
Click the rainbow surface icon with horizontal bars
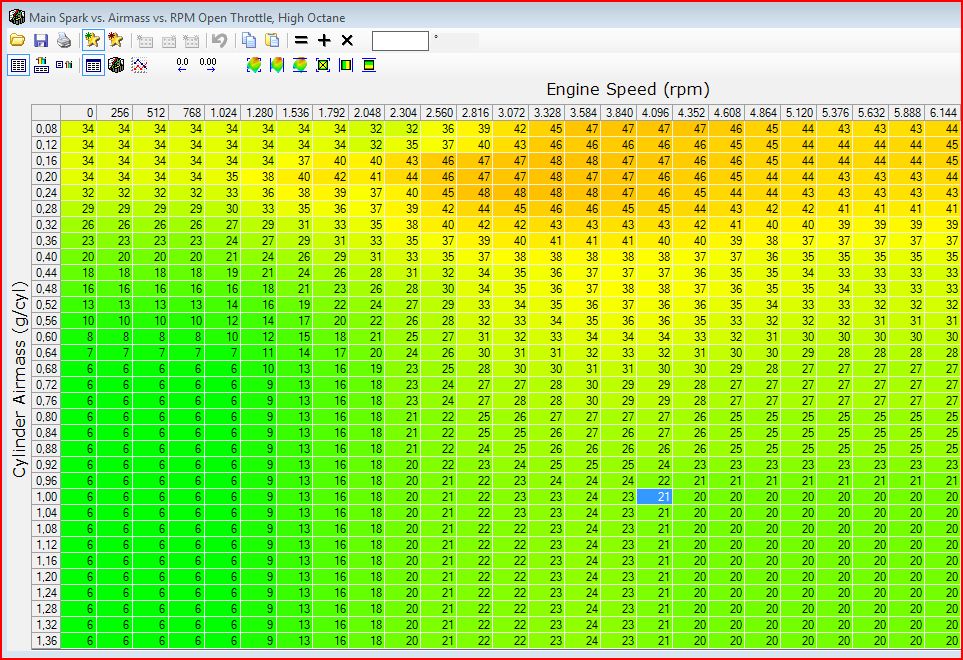tap(300, 65)
